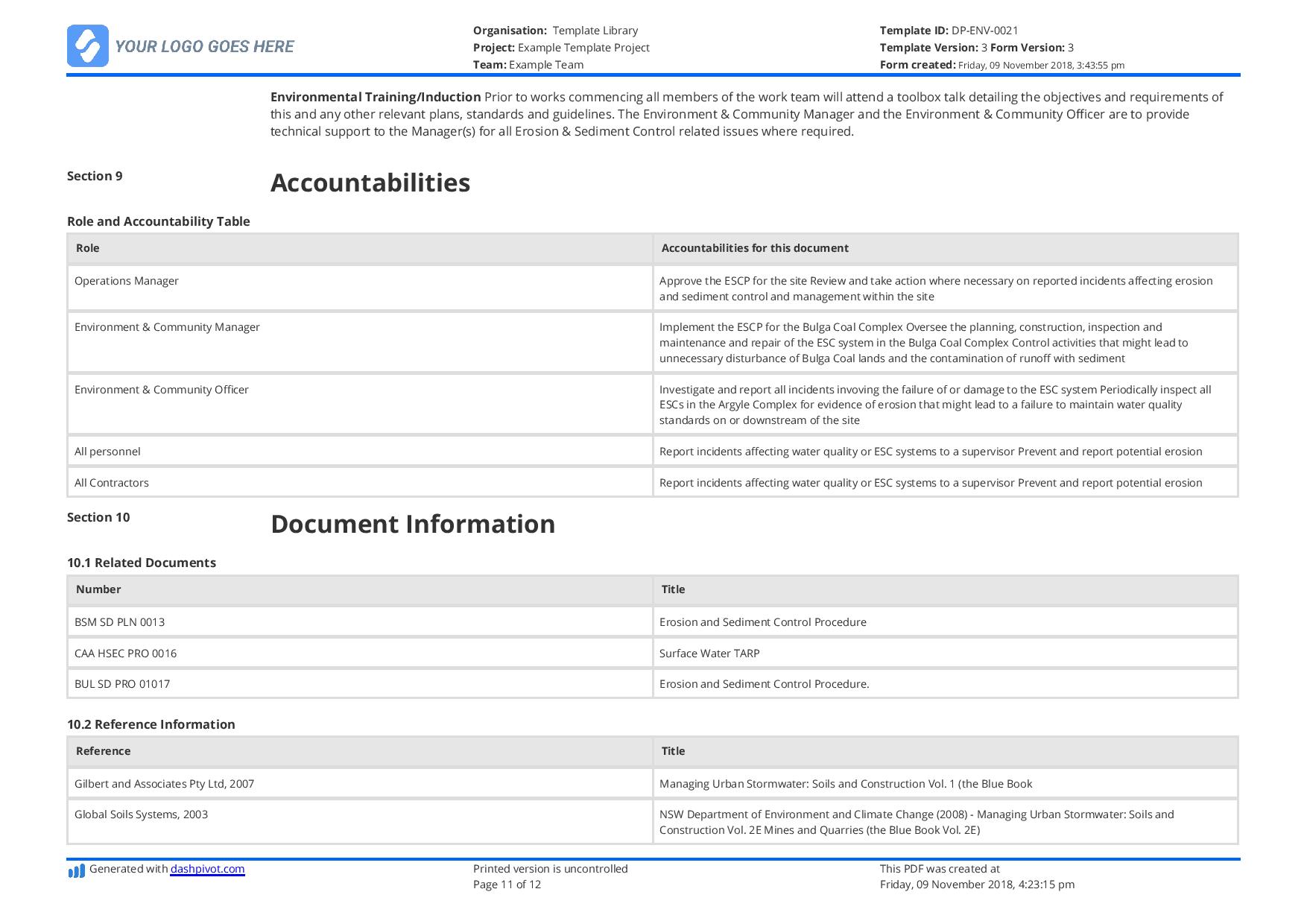Click 'Title' header in Reference Information table
This screenshot has width=1307, height=924.
[946, 751]
